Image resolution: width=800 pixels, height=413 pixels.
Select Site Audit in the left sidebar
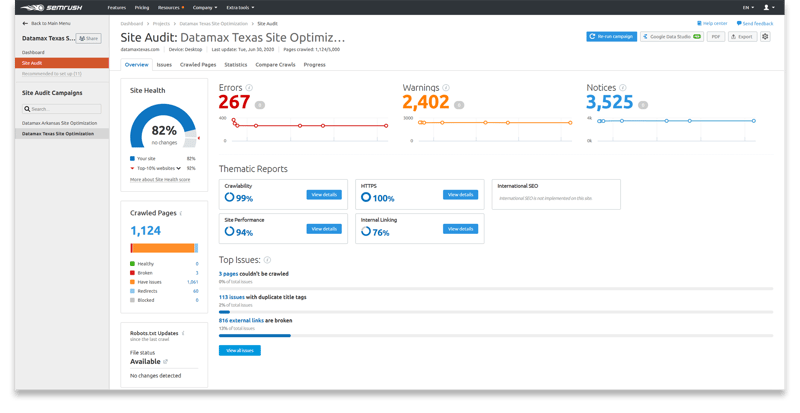(62, 63)
